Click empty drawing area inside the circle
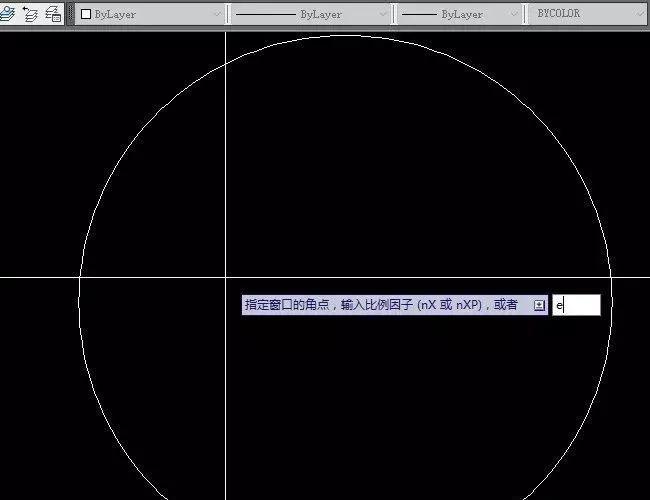This screenshot has width=650, height=500. click(400, 180)
